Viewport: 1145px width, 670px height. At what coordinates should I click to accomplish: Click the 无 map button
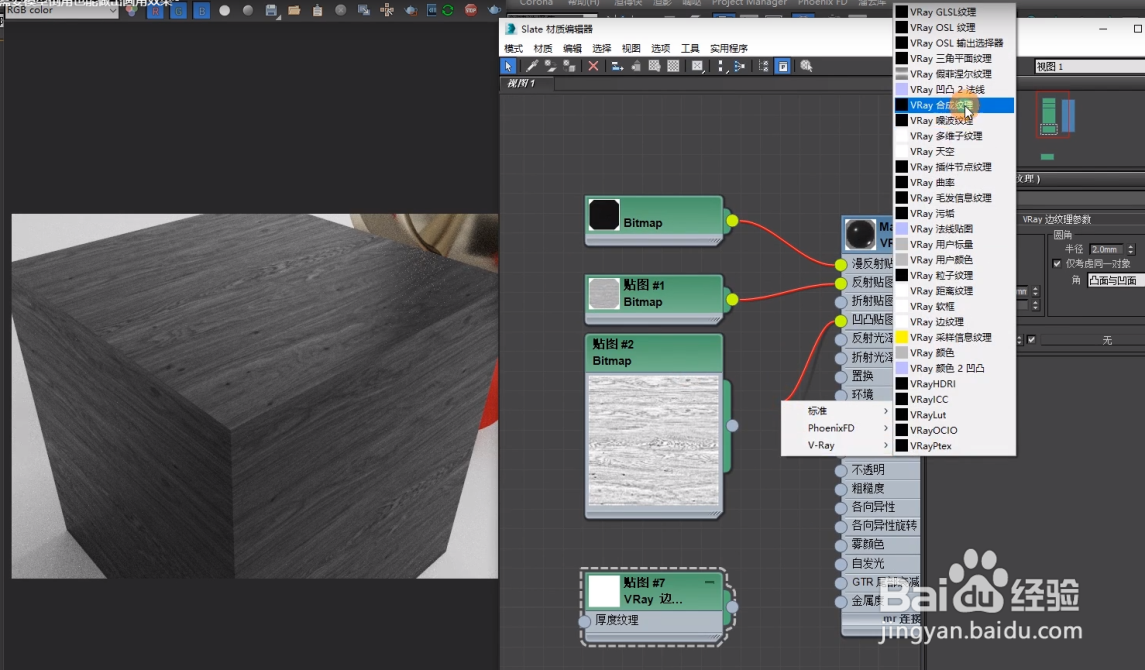[1092, 340]
